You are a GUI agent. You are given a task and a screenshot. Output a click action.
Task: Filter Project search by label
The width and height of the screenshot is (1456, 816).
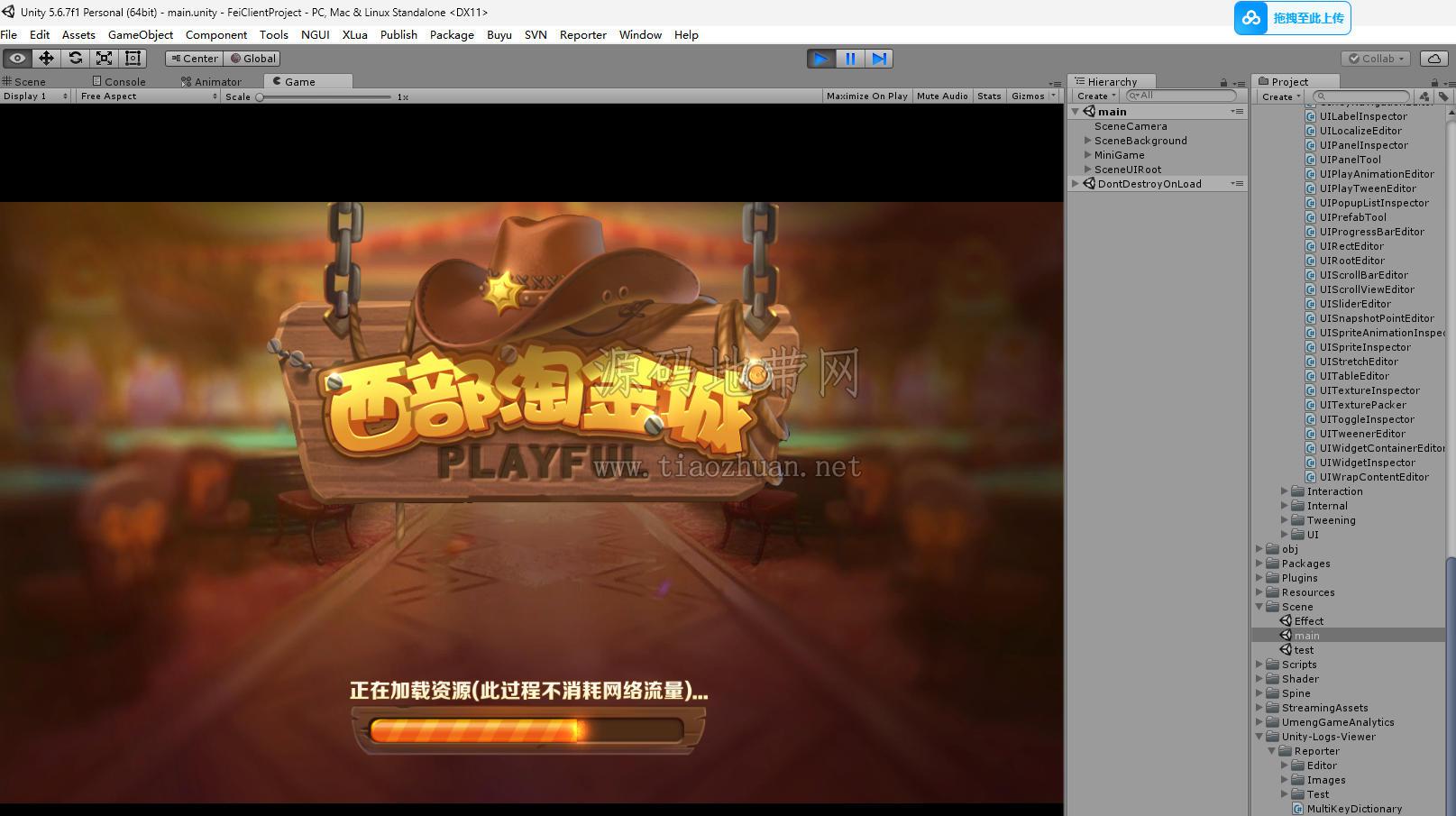pyautogui.click(x=1443, y=96)
